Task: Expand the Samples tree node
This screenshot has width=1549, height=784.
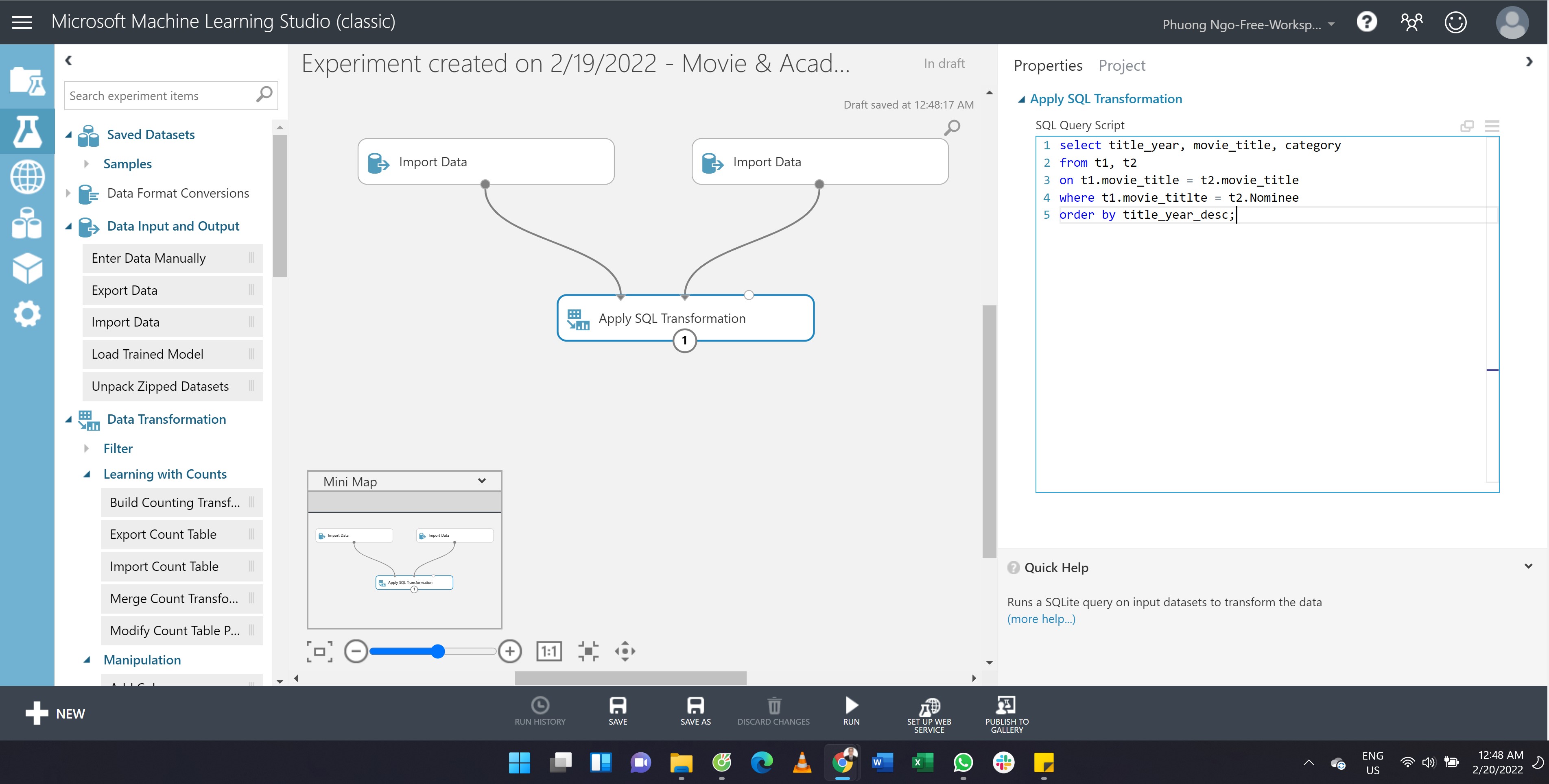Action: [87, 164]
